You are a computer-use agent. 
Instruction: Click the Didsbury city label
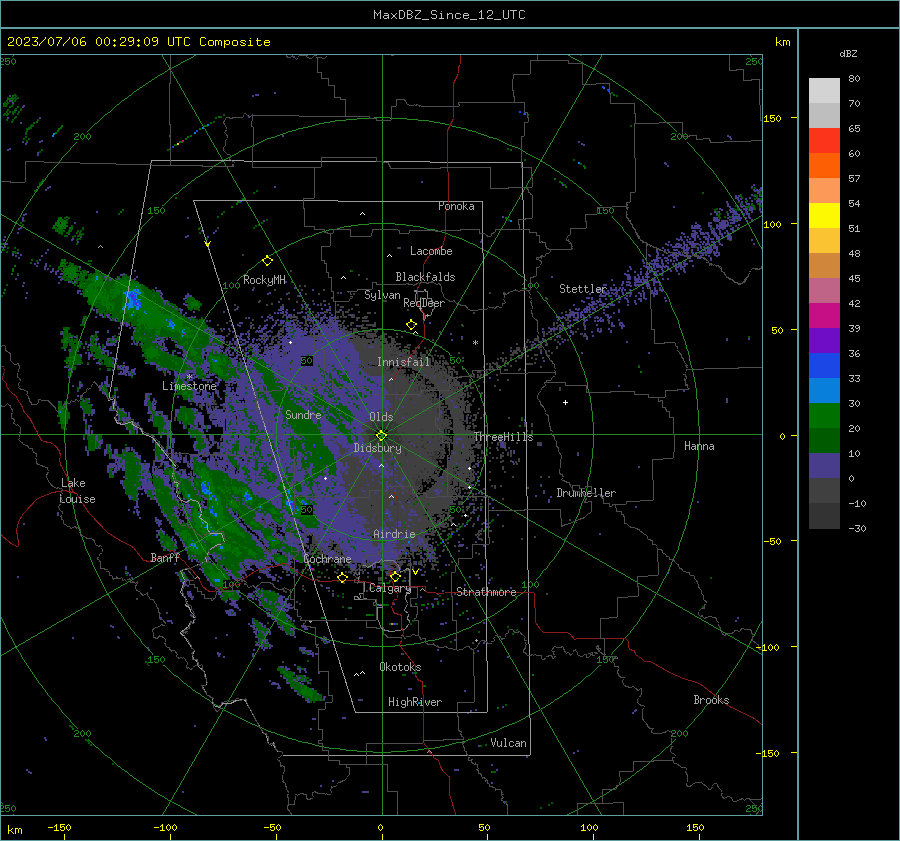(378, 448)
